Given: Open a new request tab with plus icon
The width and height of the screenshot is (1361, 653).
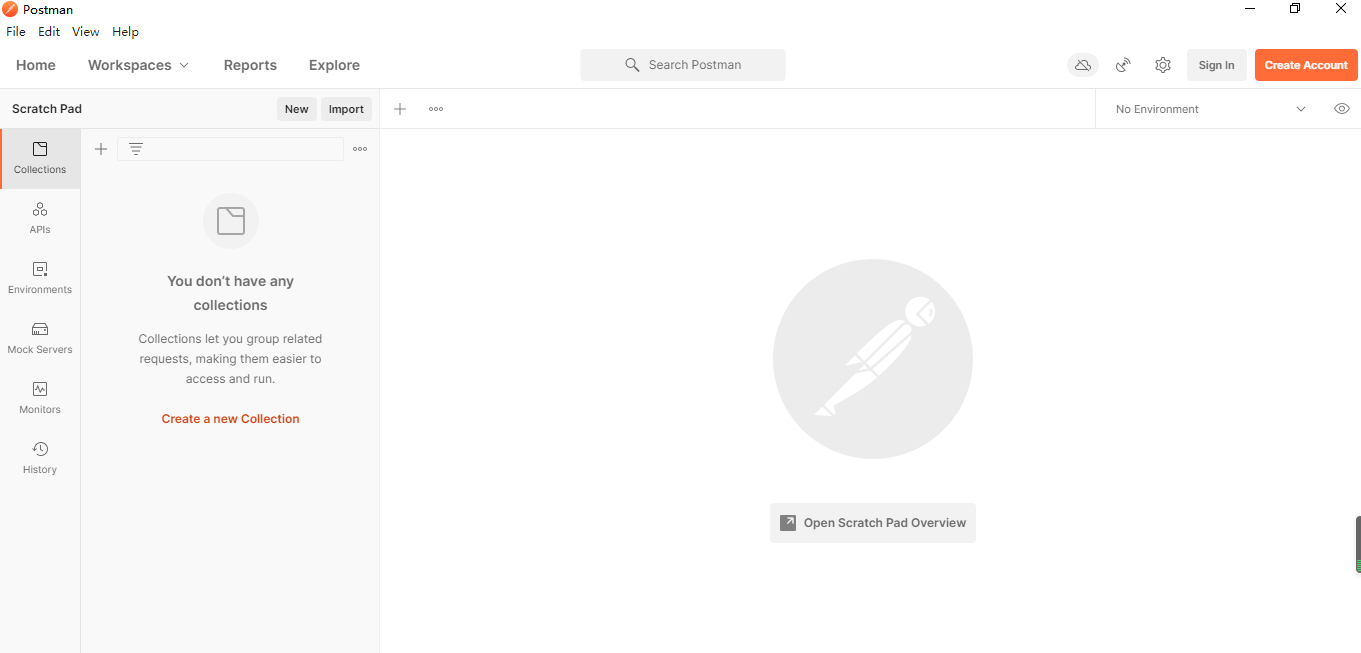Looking at the screenshot, I should [x=400, y=109].
